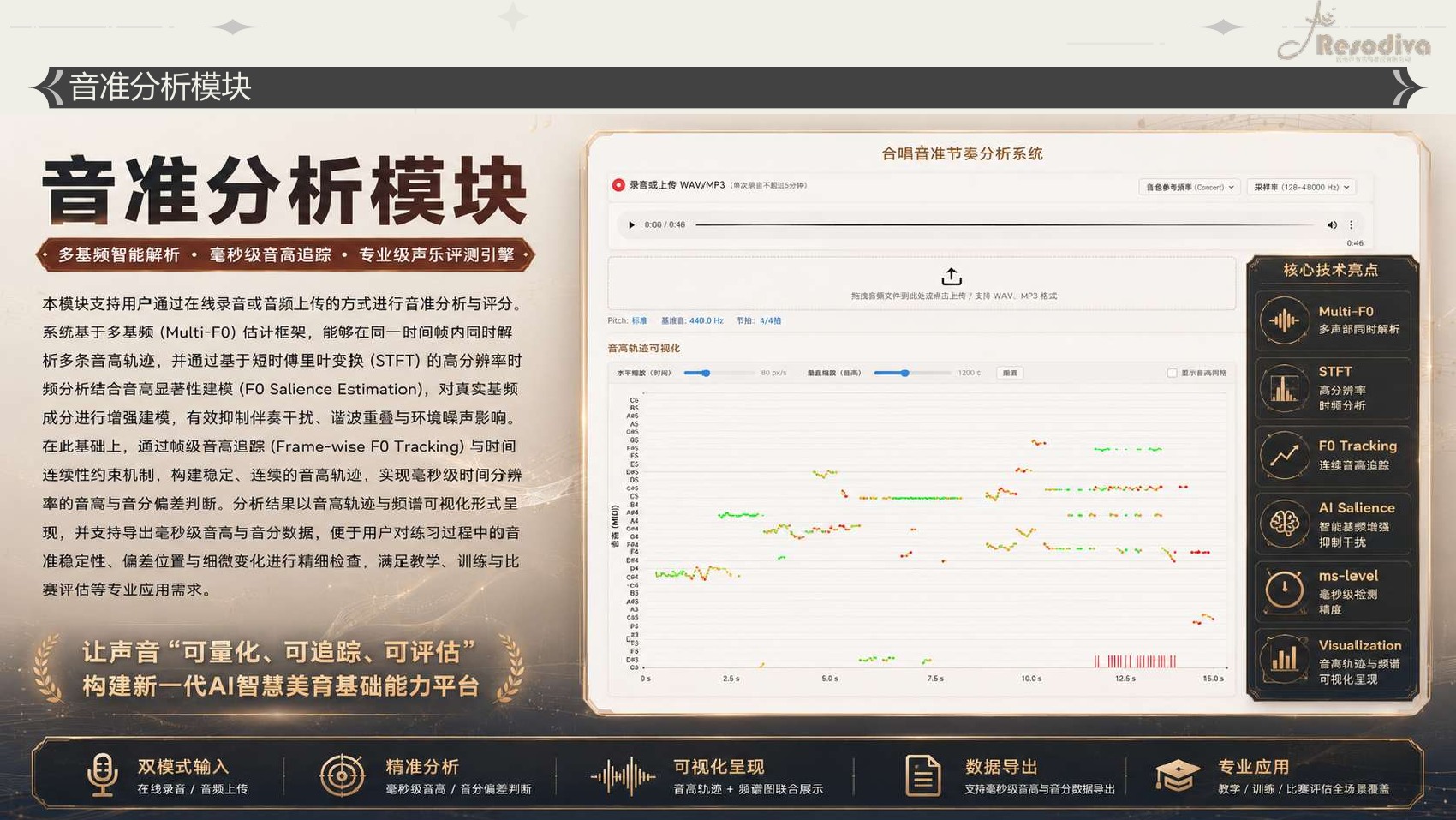Click the reset button beside the zoom sliders

[1010, 373]
